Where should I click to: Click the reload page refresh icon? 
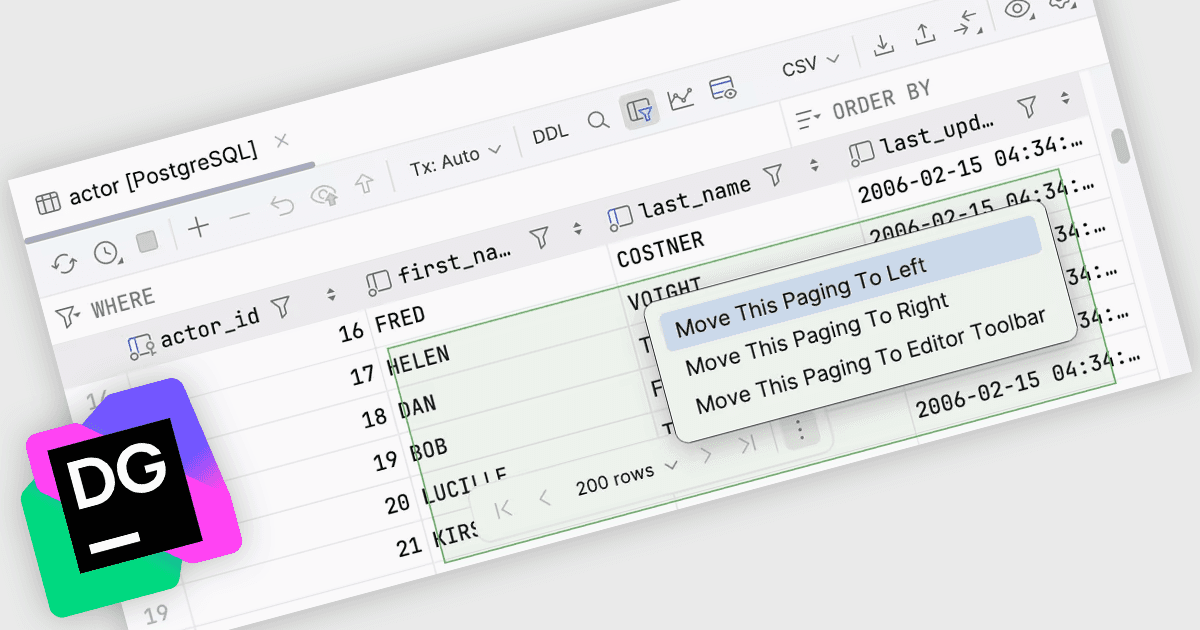tap(65, 264)
